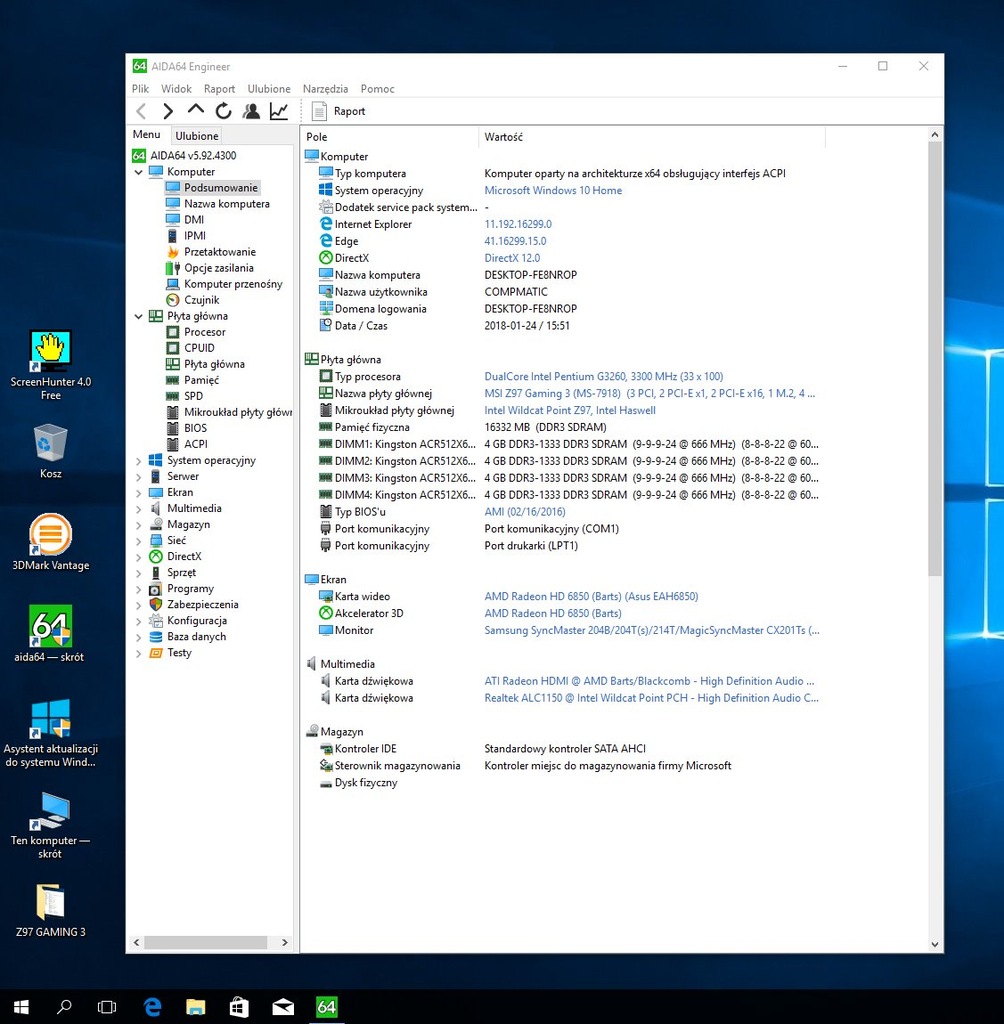Click the Pole column header

click(x=389, y=137)
